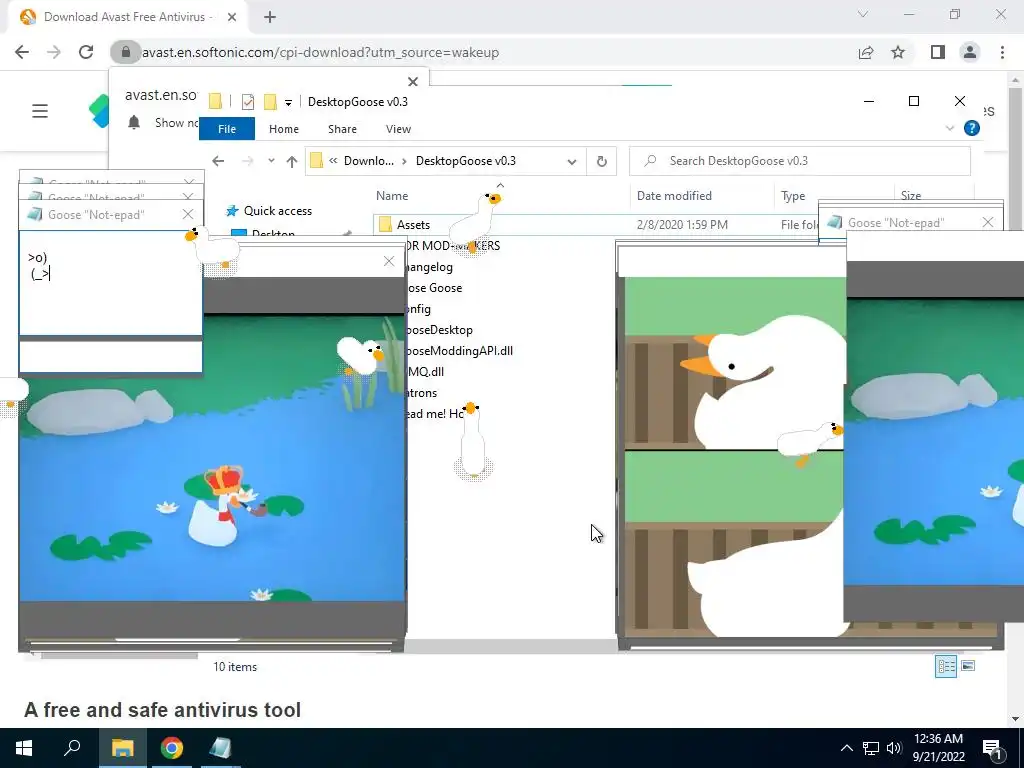The width and height of the screenshot is (1024, 768).
Task: Expand the Explorer ribbon chevron
Action: click(950, 128)
